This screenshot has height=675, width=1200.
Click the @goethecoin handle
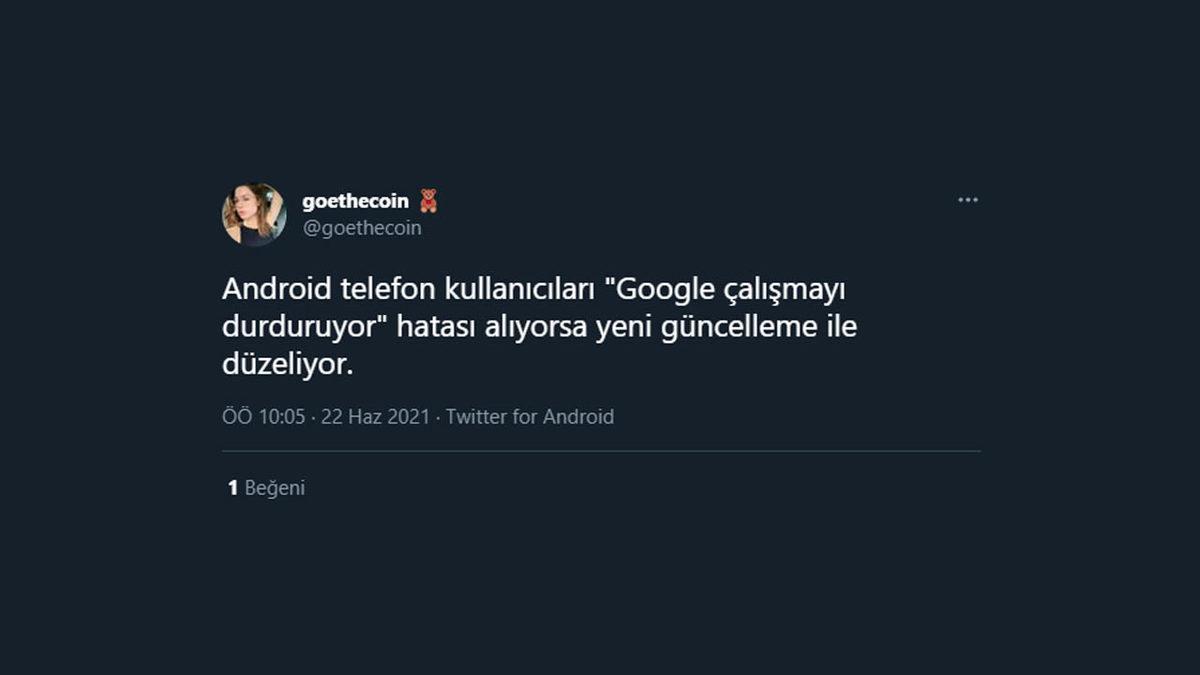pyautogui.click(x=360, y=227)
